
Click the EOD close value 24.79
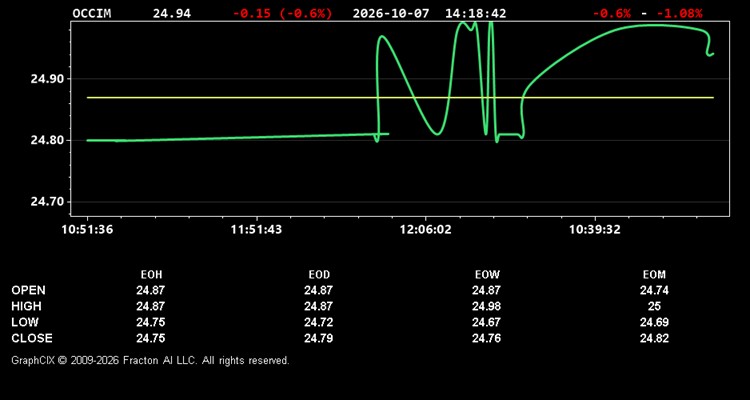(319, 338)
